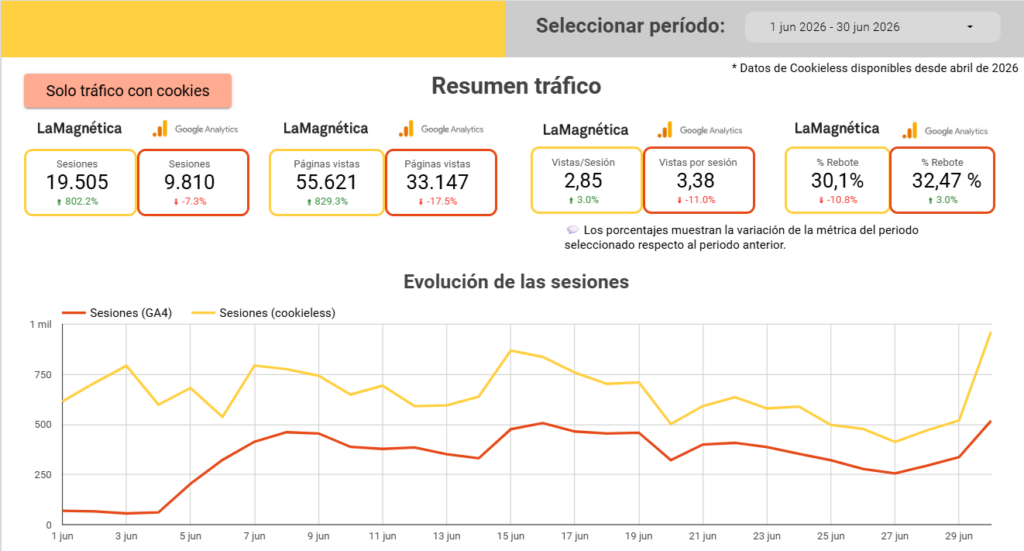Click the green up arrow next to 802.2%
The image size is (1024, 551).
59,202
